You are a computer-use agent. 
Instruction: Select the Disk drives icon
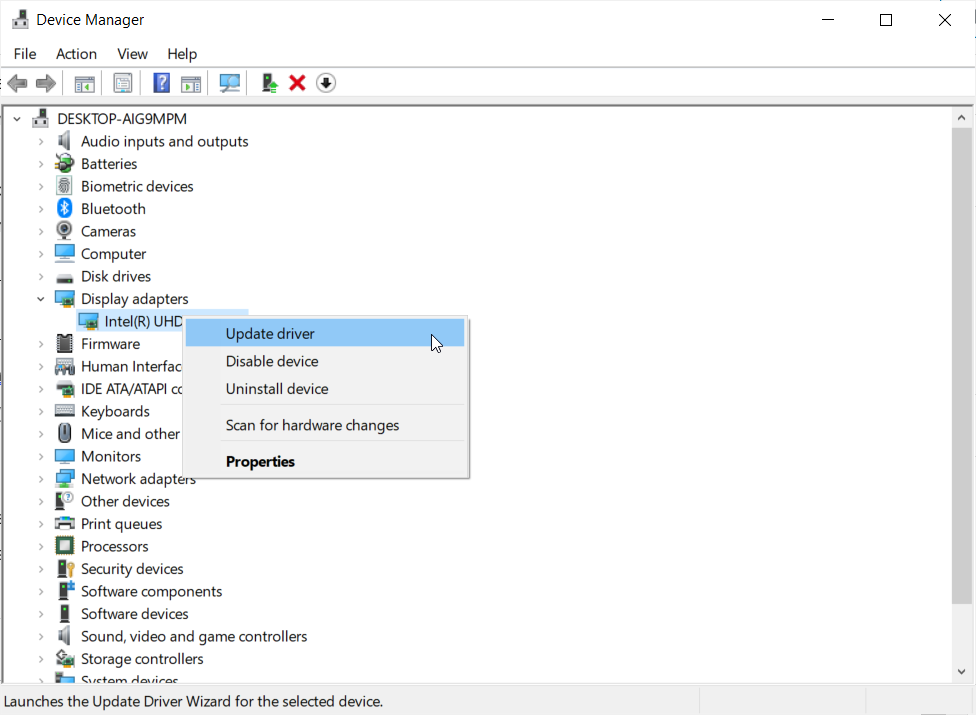point(65,278)
